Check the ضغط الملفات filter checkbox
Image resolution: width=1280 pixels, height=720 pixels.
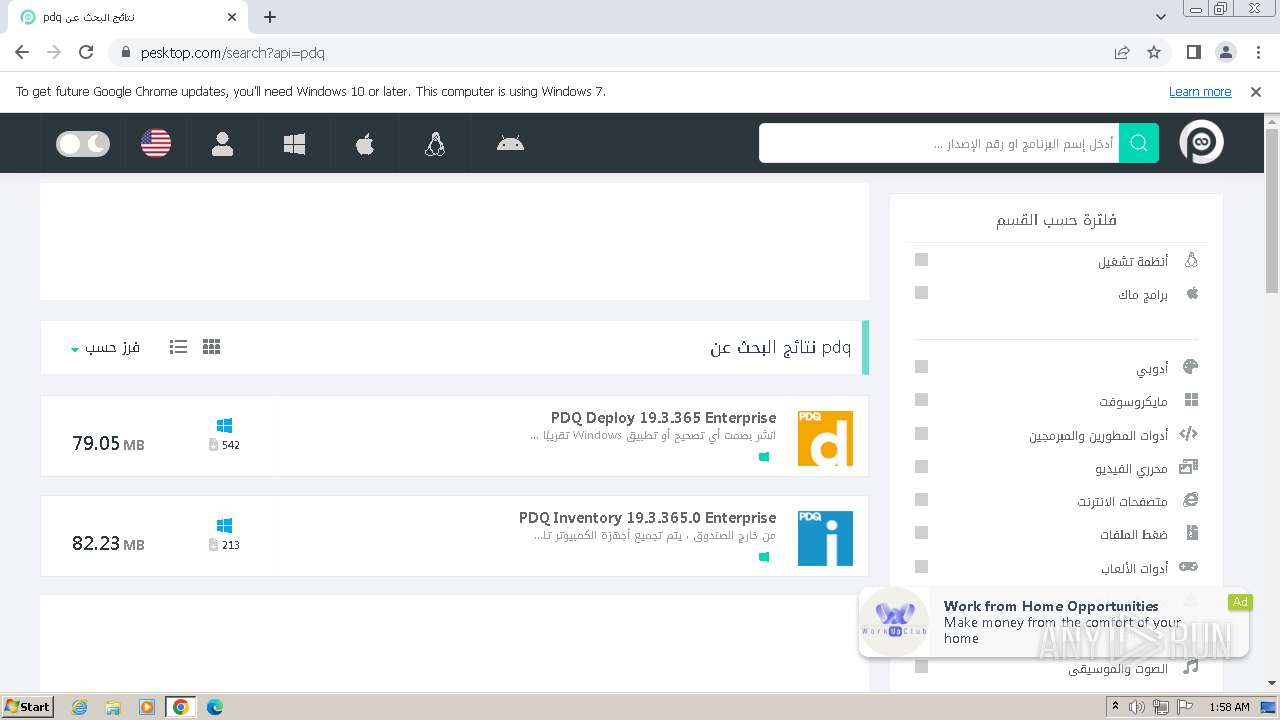pos(922,533)
